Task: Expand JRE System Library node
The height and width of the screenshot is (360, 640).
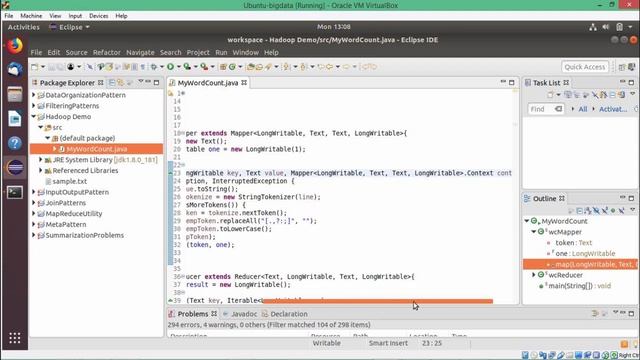Action: pos(40,160)
